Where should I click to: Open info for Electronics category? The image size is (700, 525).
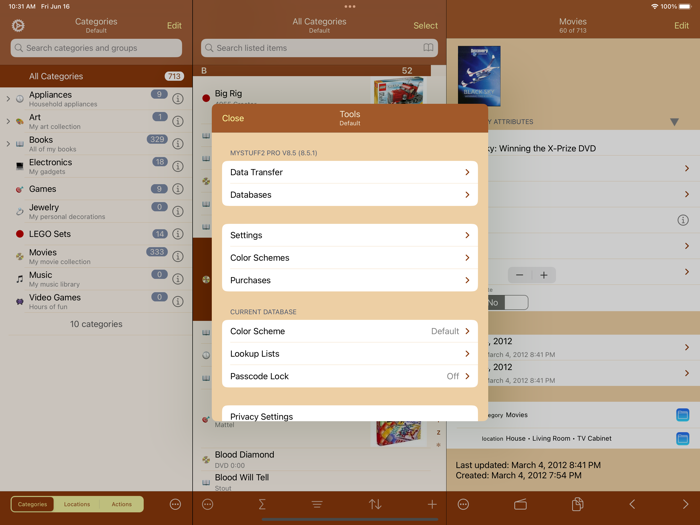click(178, 166)
